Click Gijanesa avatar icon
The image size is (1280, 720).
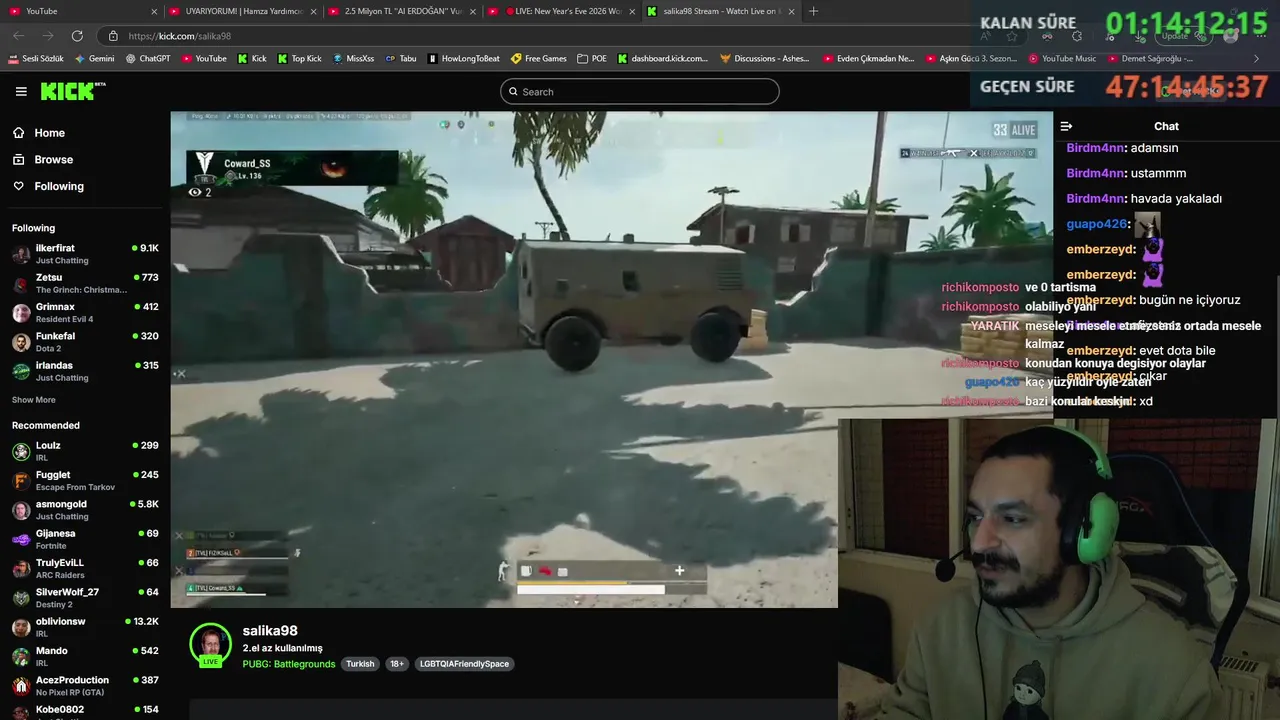point(20,540)
